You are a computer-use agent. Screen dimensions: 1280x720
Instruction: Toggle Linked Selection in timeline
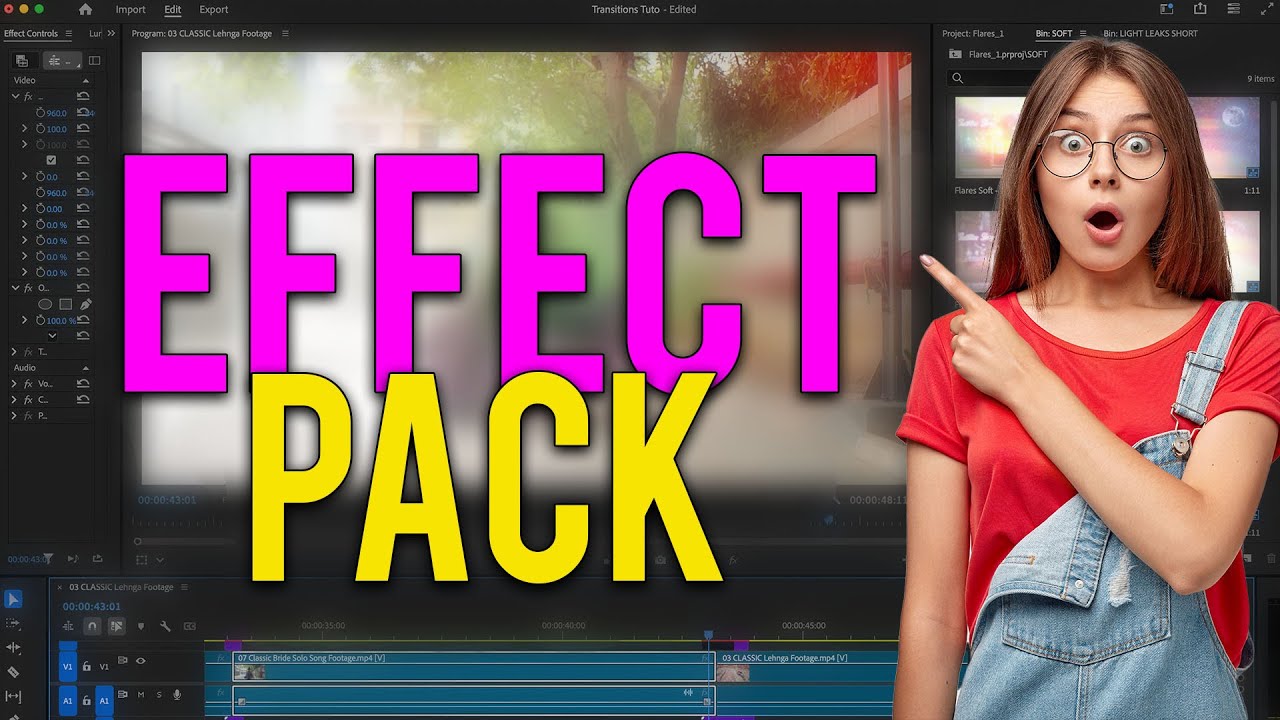pyautogui.click(x=116, y=626)
